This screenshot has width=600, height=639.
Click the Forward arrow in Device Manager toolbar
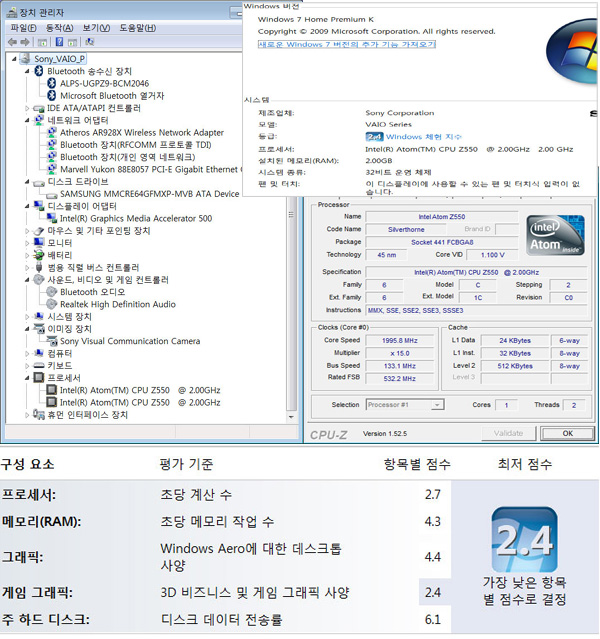click(25, 42)
